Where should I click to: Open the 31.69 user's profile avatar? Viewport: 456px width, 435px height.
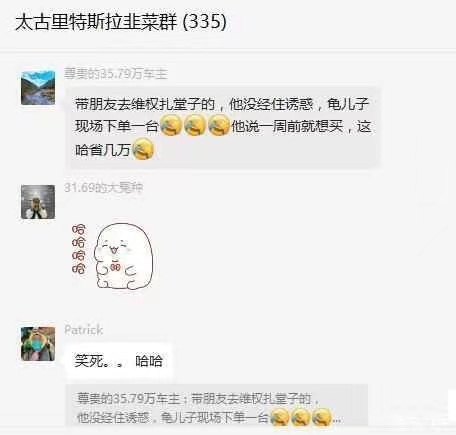coord(38,202)
